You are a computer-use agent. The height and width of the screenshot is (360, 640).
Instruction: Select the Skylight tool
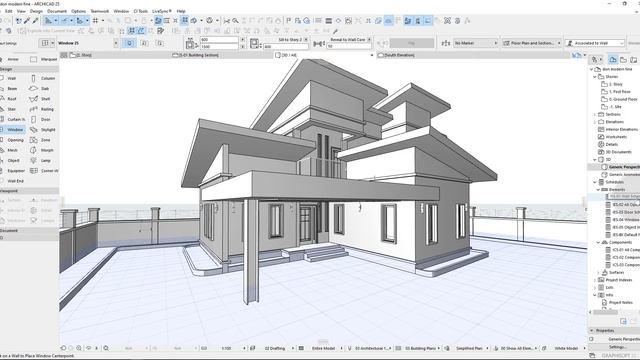point(43,129)
